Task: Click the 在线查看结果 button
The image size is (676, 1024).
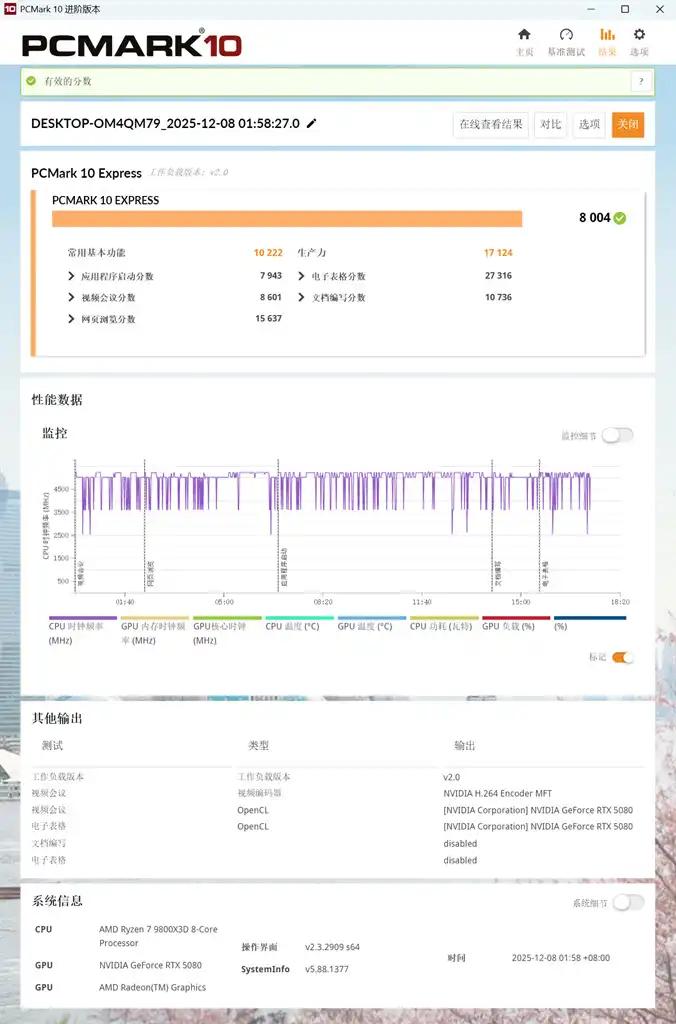Action: (x=491, y=124)
